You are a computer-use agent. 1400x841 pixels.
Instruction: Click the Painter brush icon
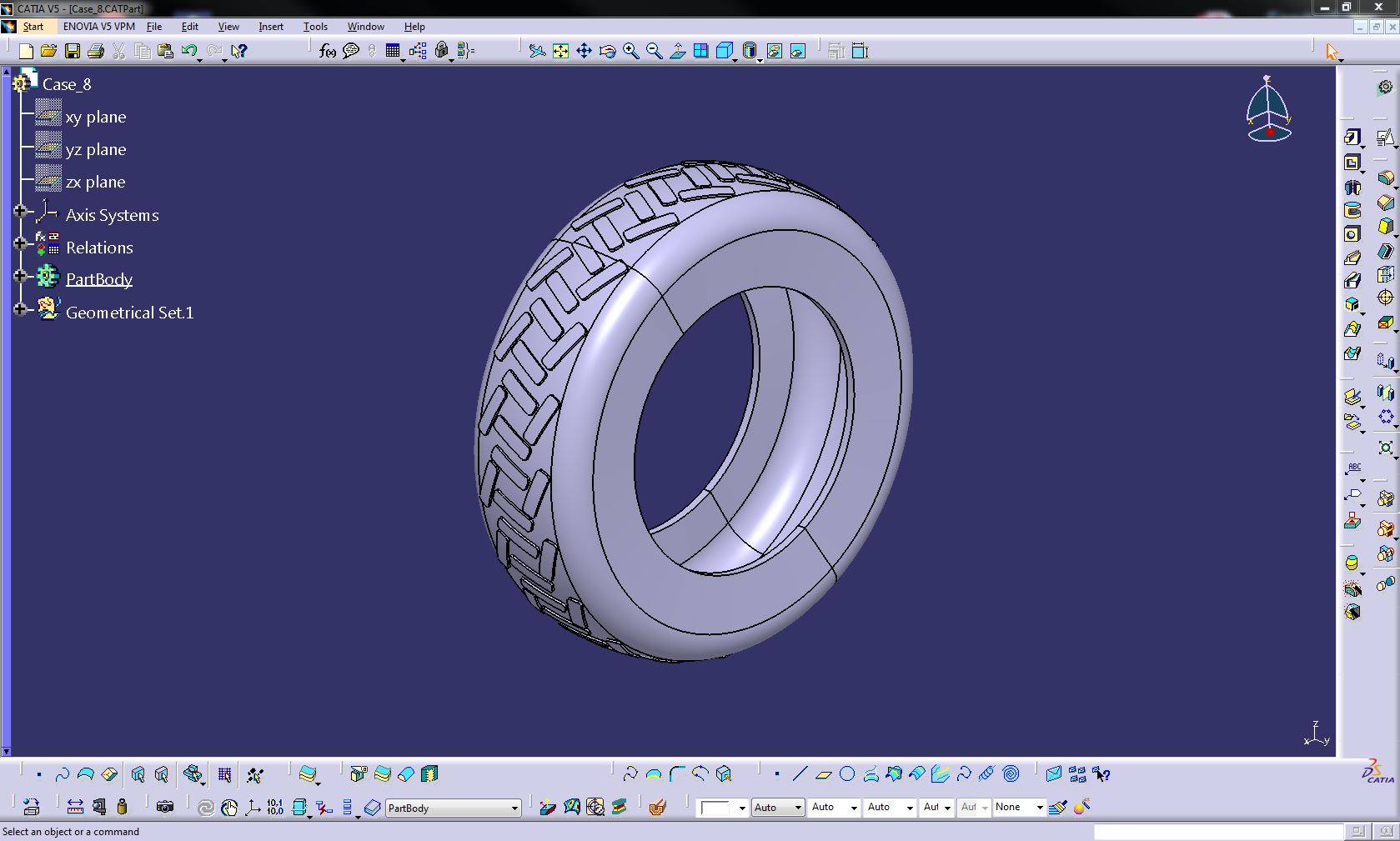click(x=1058, y=807)
